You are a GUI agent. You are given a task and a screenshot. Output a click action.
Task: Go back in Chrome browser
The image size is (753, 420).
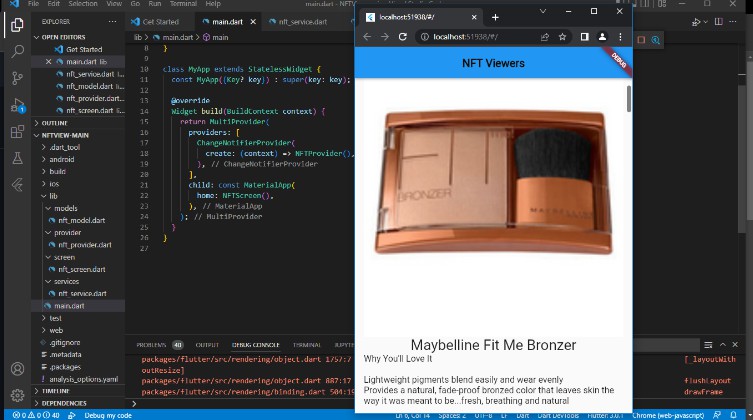(x=367, y=37)
